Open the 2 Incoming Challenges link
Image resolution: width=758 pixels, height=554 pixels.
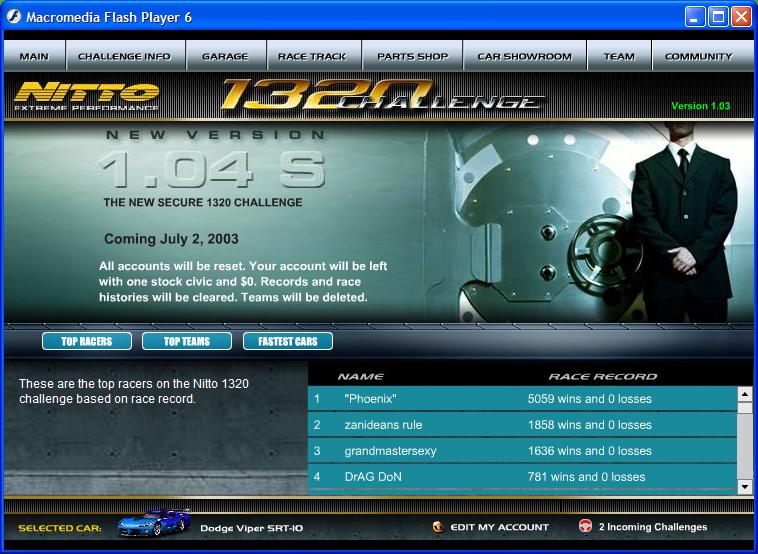tap(653, 527)
